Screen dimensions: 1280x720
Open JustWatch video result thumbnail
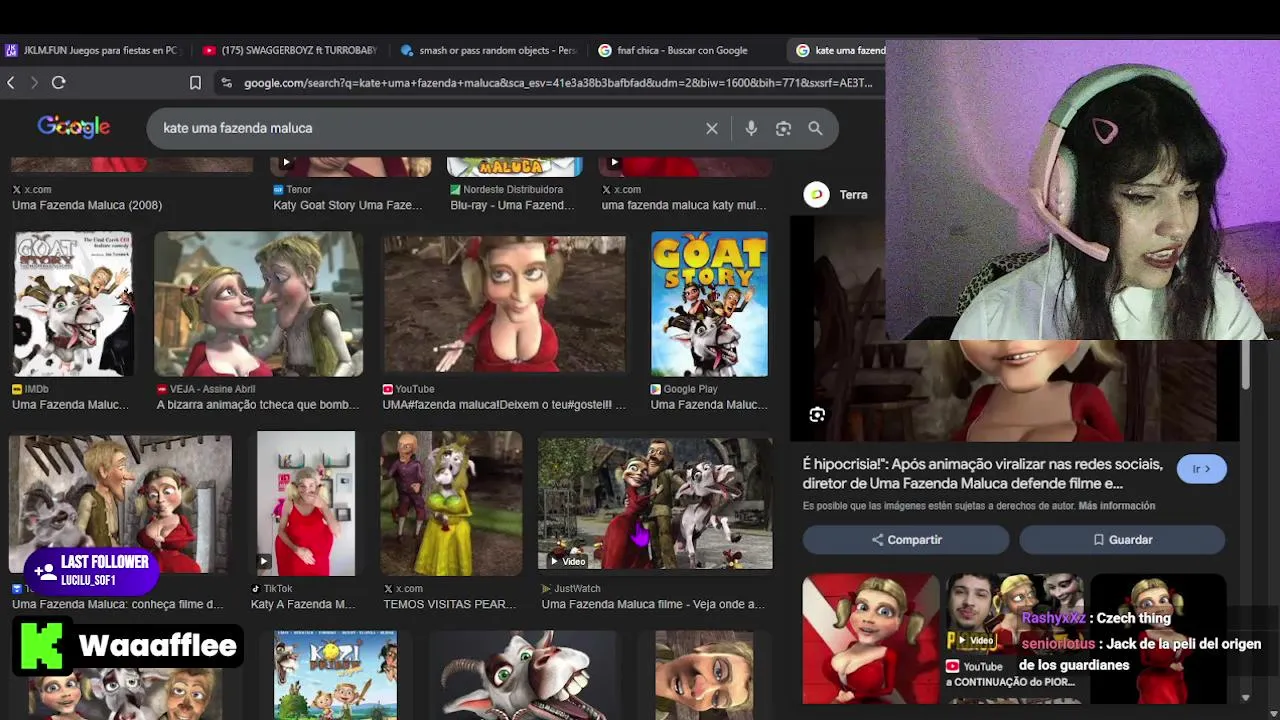tap(655, 503)
